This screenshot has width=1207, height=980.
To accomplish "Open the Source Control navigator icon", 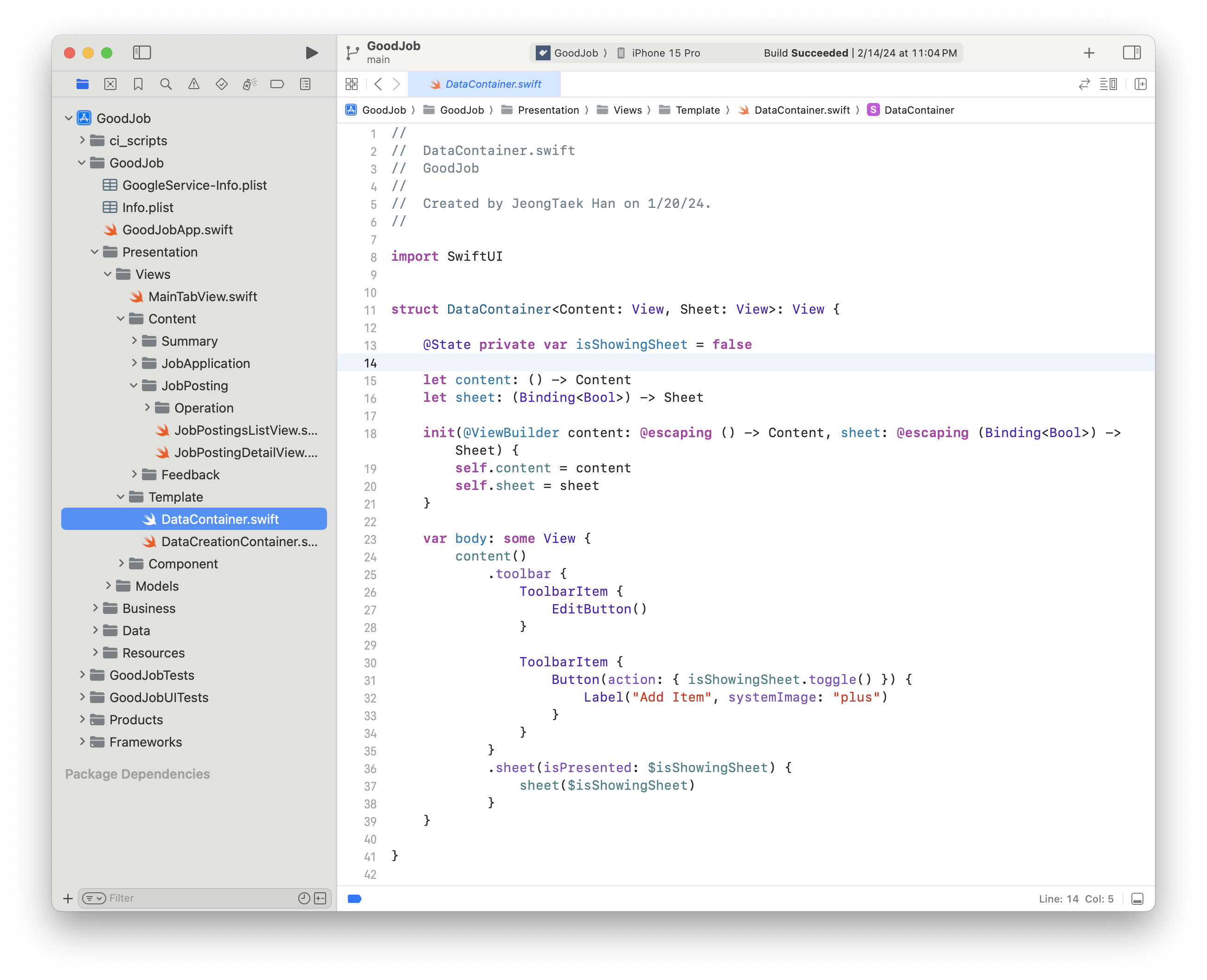I will 110,84.
